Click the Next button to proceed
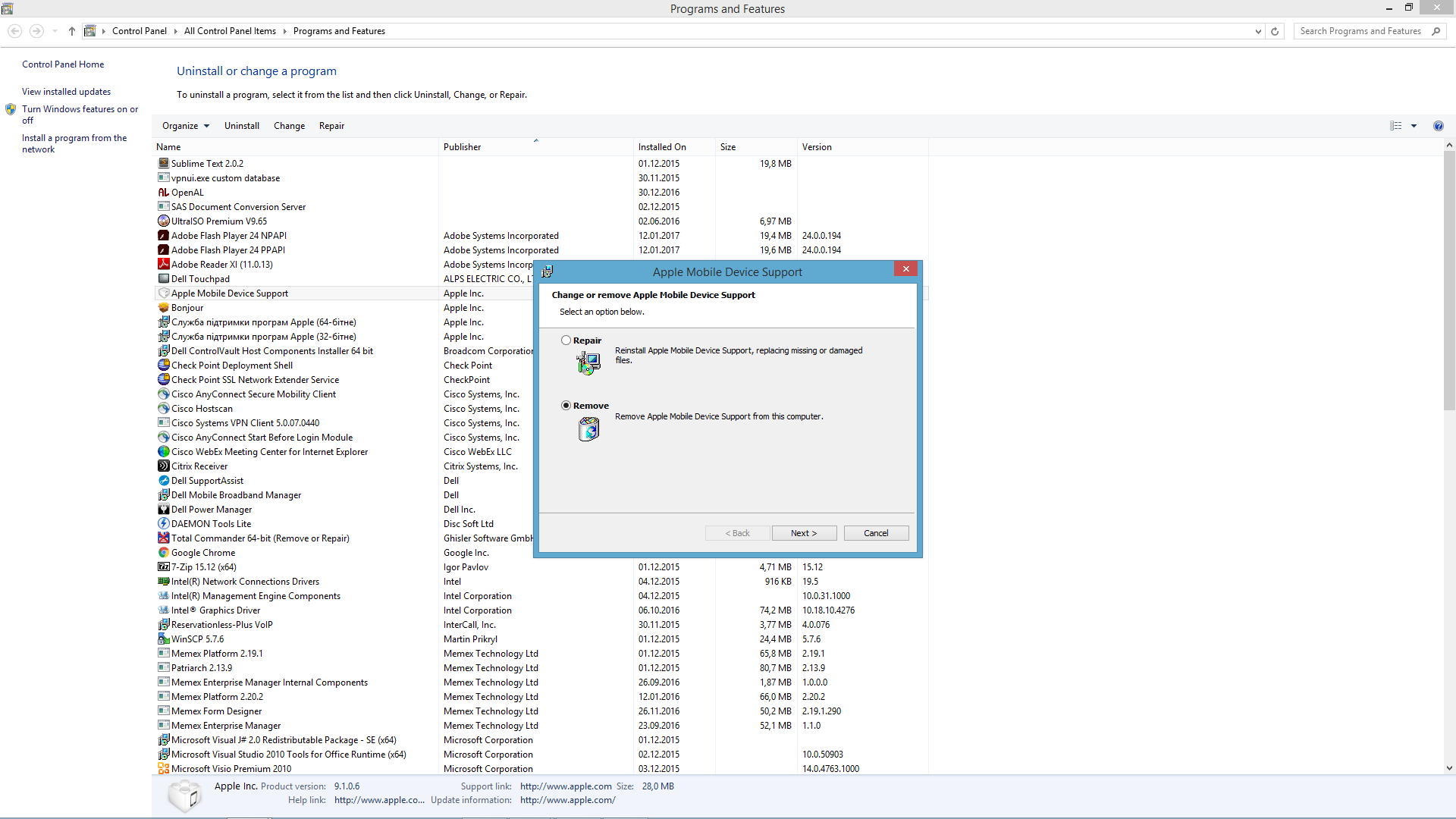Image resolution: width=1456 pixels, height=819 pixels. (x=804, y=532)
